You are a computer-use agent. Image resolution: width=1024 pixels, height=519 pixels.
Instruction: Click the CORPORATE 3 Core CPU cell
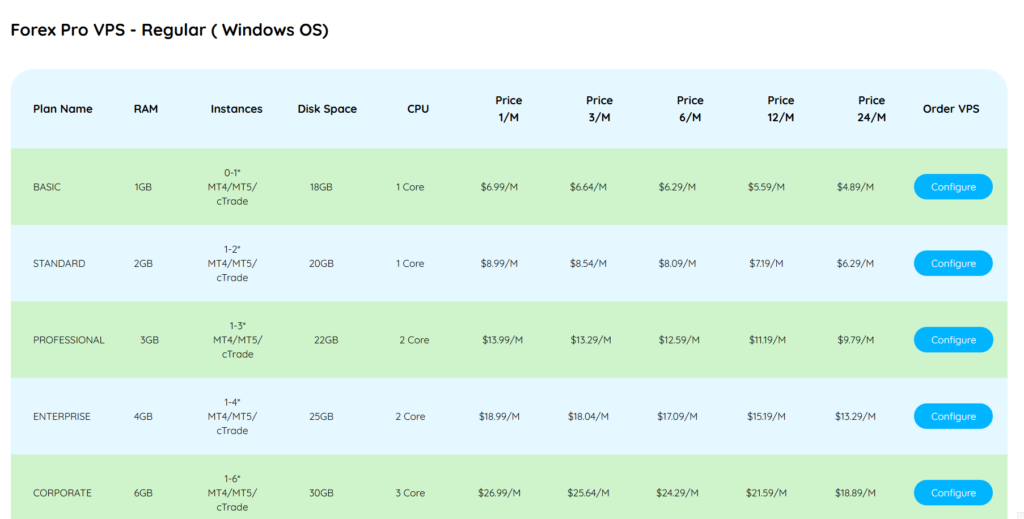coord(410,493)
